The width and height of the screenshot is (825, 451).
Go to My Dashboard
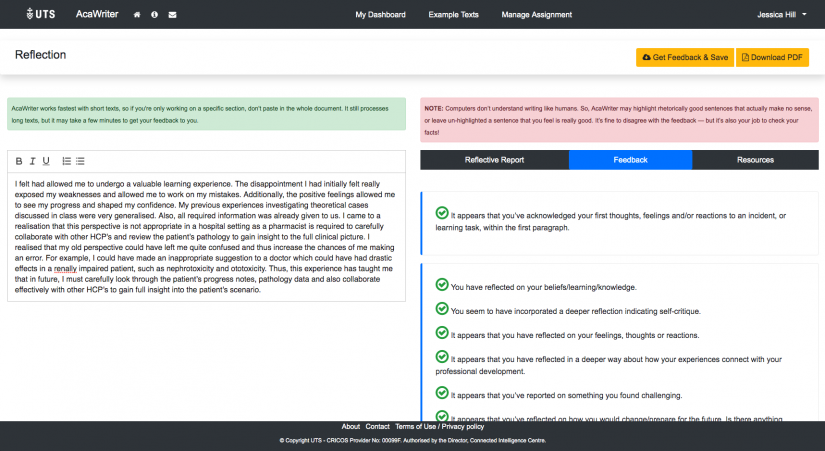(x=380, y=15)
